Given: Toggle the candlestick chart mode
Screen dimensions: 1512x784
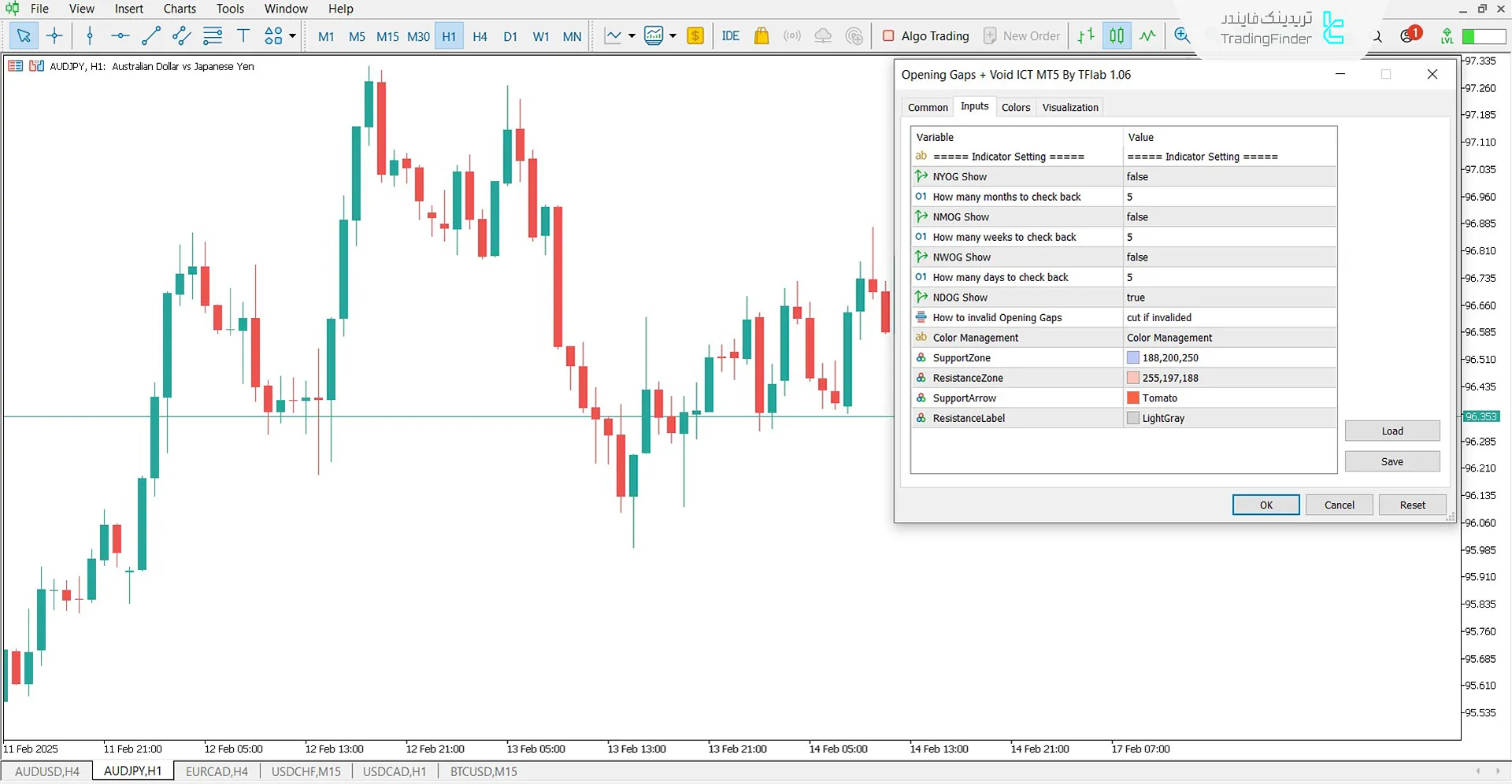Looking at the screenshot, I should click(1117, 35).
